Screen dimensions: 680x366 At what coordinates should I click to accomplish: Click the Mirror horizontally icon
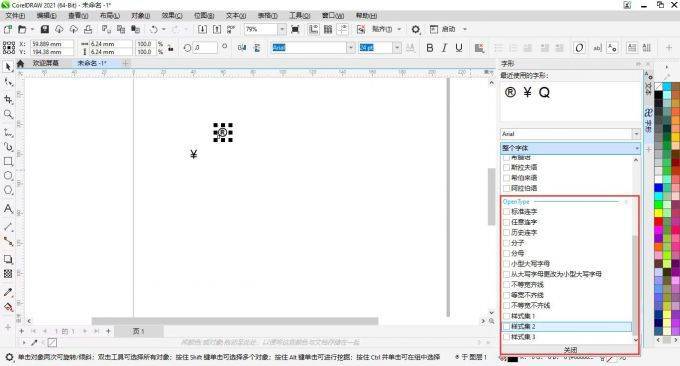[x=242, y=48]
